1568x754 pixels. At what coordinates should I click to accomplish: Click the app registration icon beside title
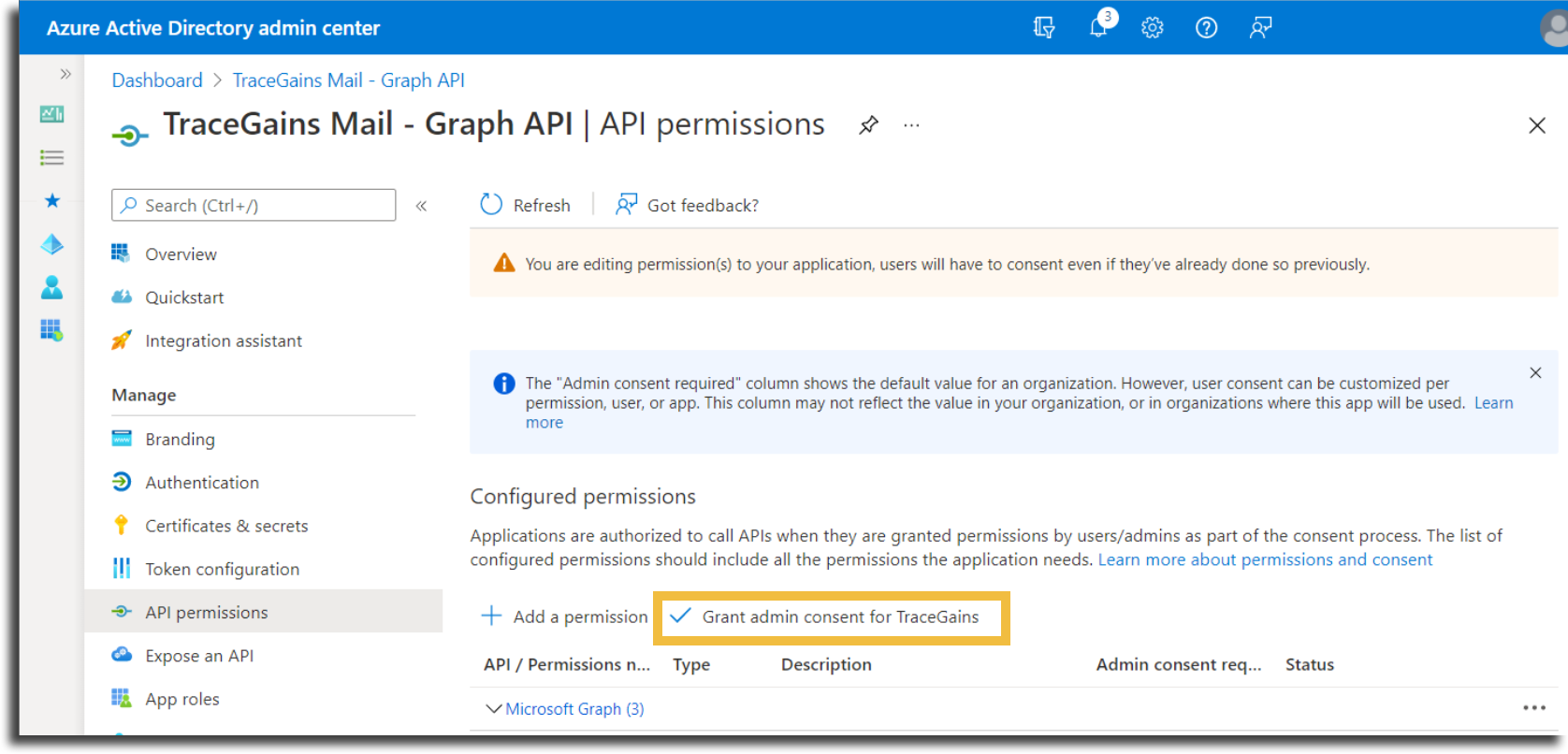click(130, 136)
